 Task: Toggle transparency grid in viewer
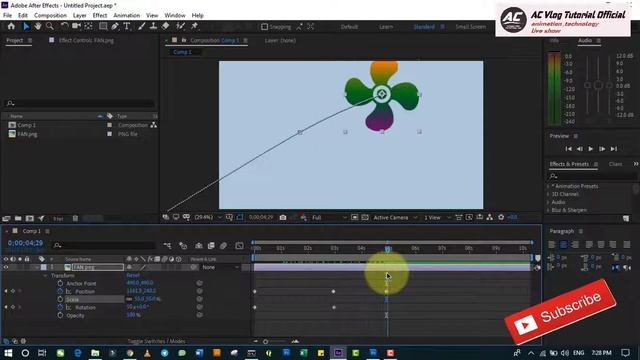coord(365,218)
